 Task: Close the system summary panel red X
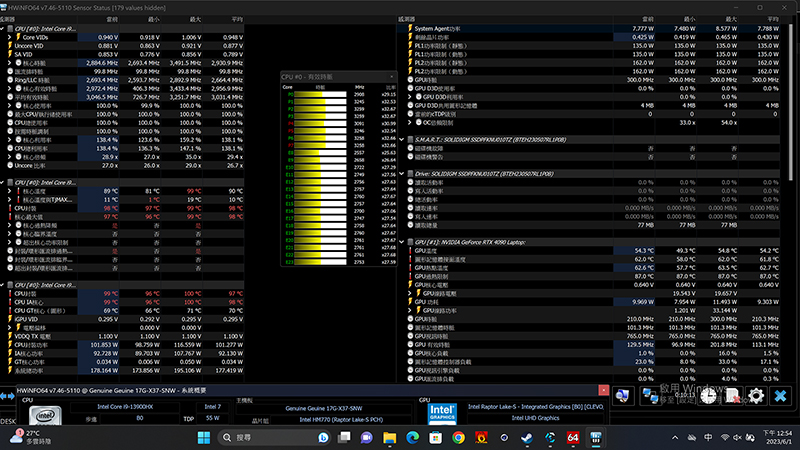point(604,390)
